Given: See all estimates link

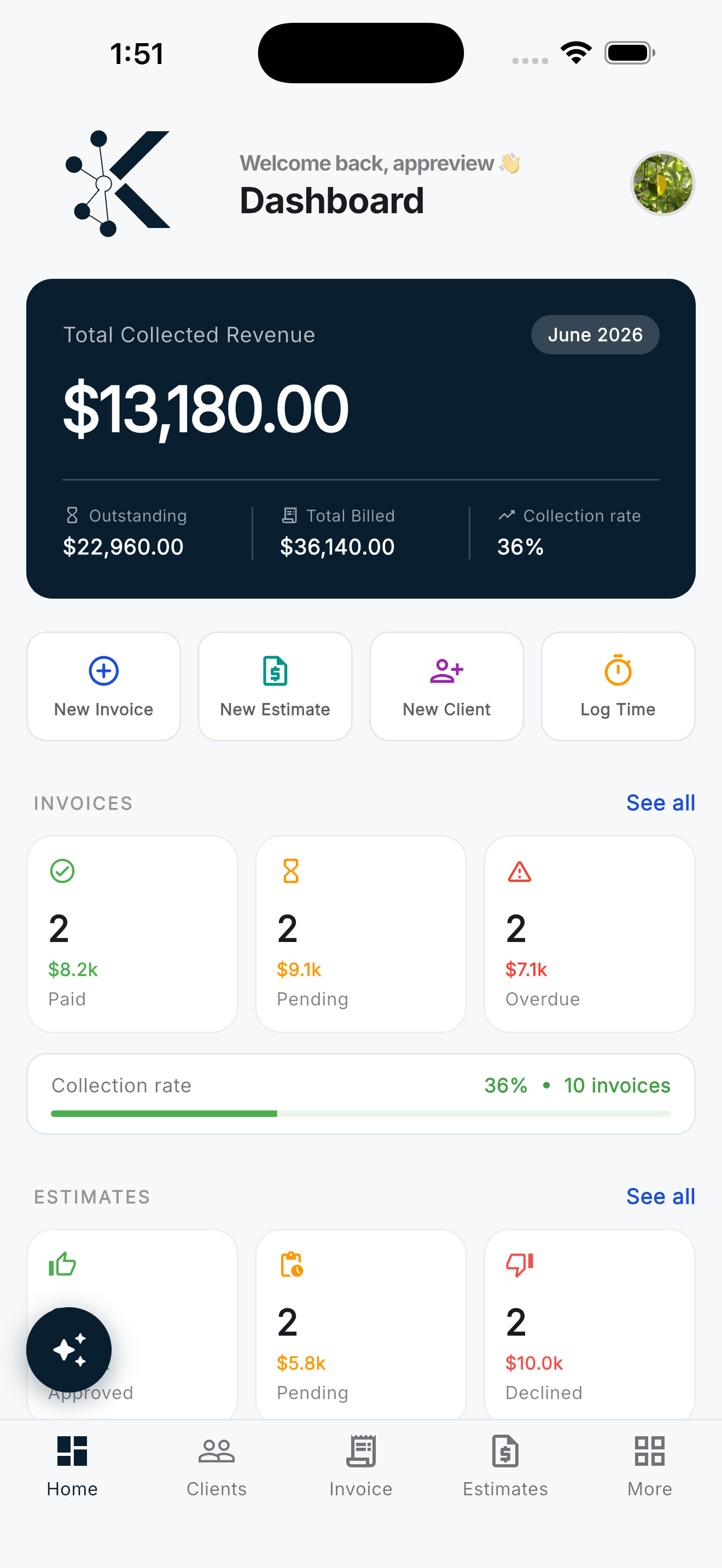Looking at the screenshot, I should coord(661,1197).
